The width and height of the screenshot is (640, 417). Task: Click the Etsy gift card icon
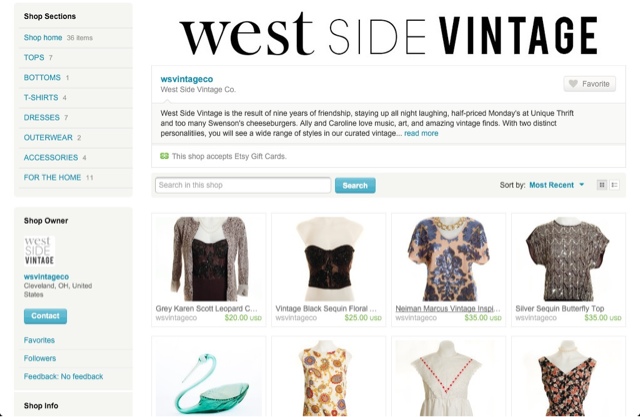coord(164,156)
